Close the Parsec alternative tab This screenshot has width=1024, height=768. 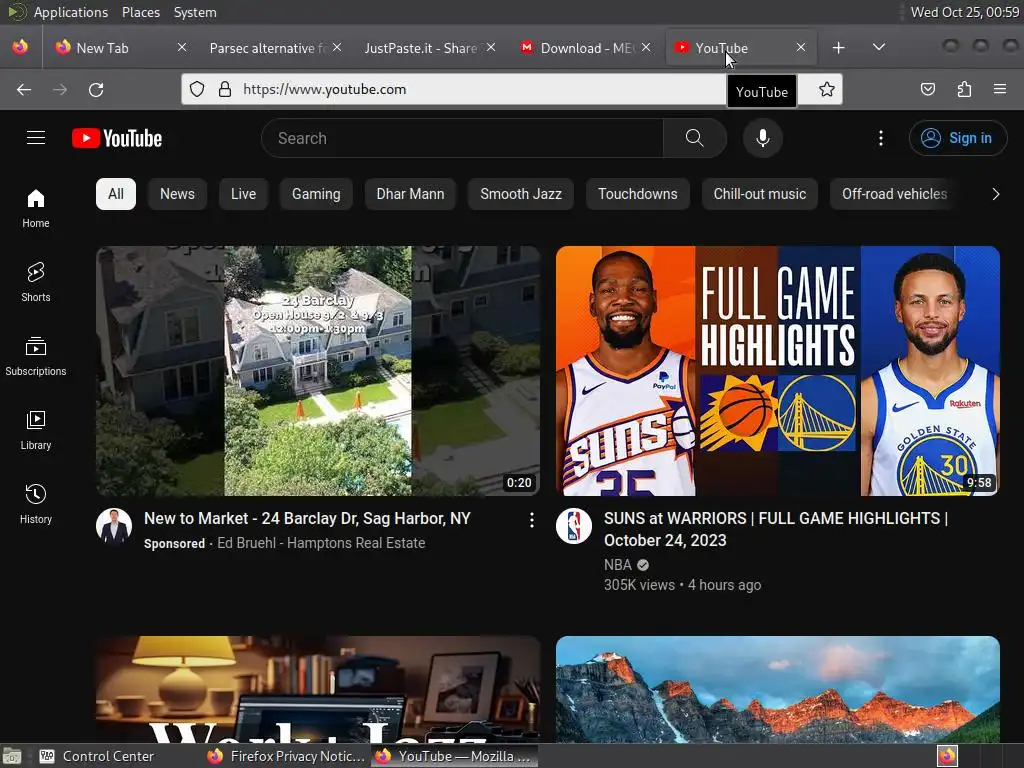point(337,47)
